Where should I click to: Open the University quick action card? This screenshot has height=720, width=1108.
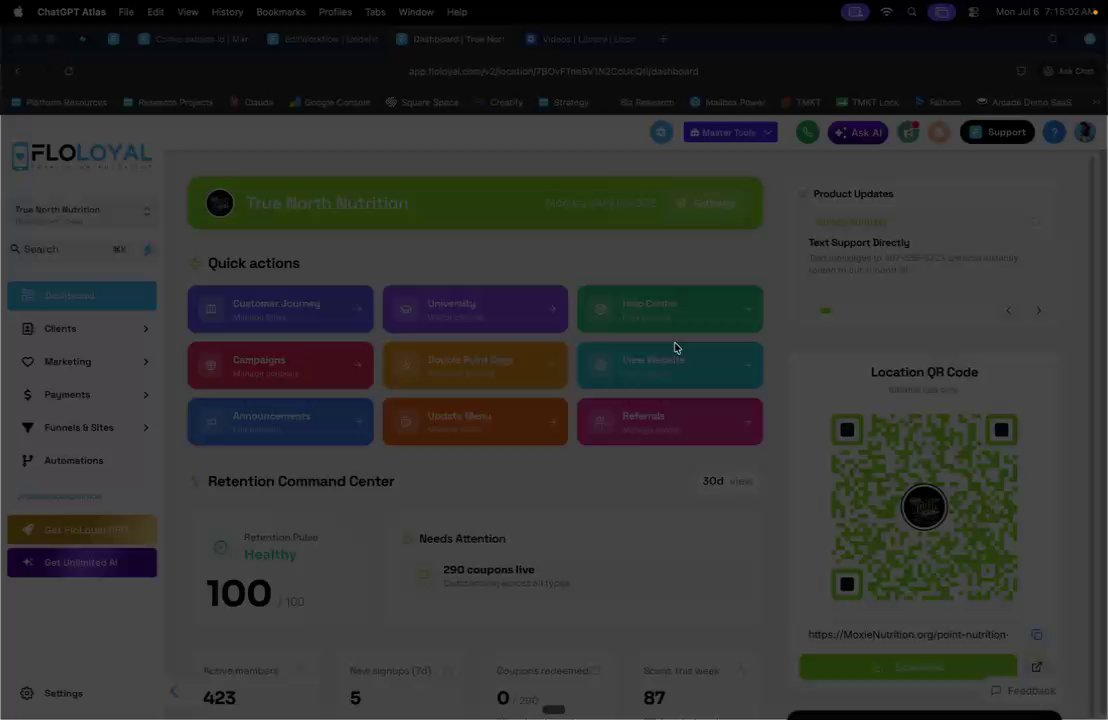pyautogui.click(x=475, y=309)
